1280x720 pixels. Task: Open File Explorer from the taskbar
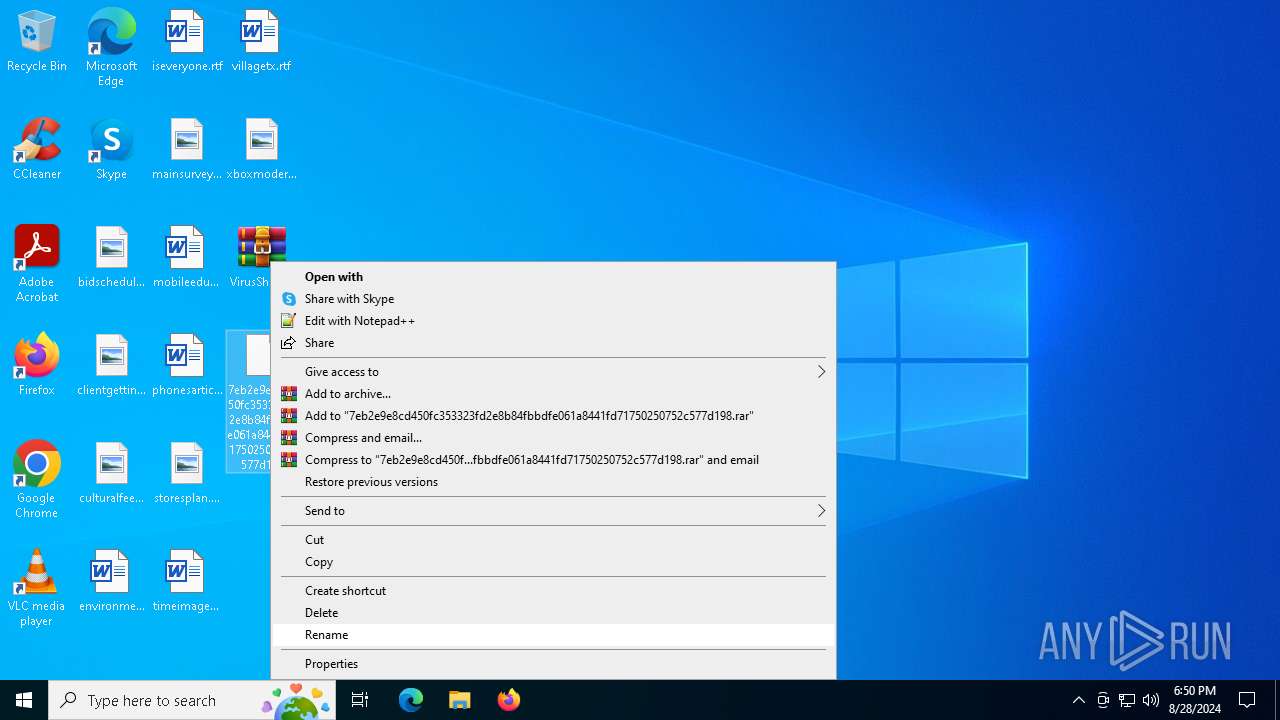click(459, 700)
